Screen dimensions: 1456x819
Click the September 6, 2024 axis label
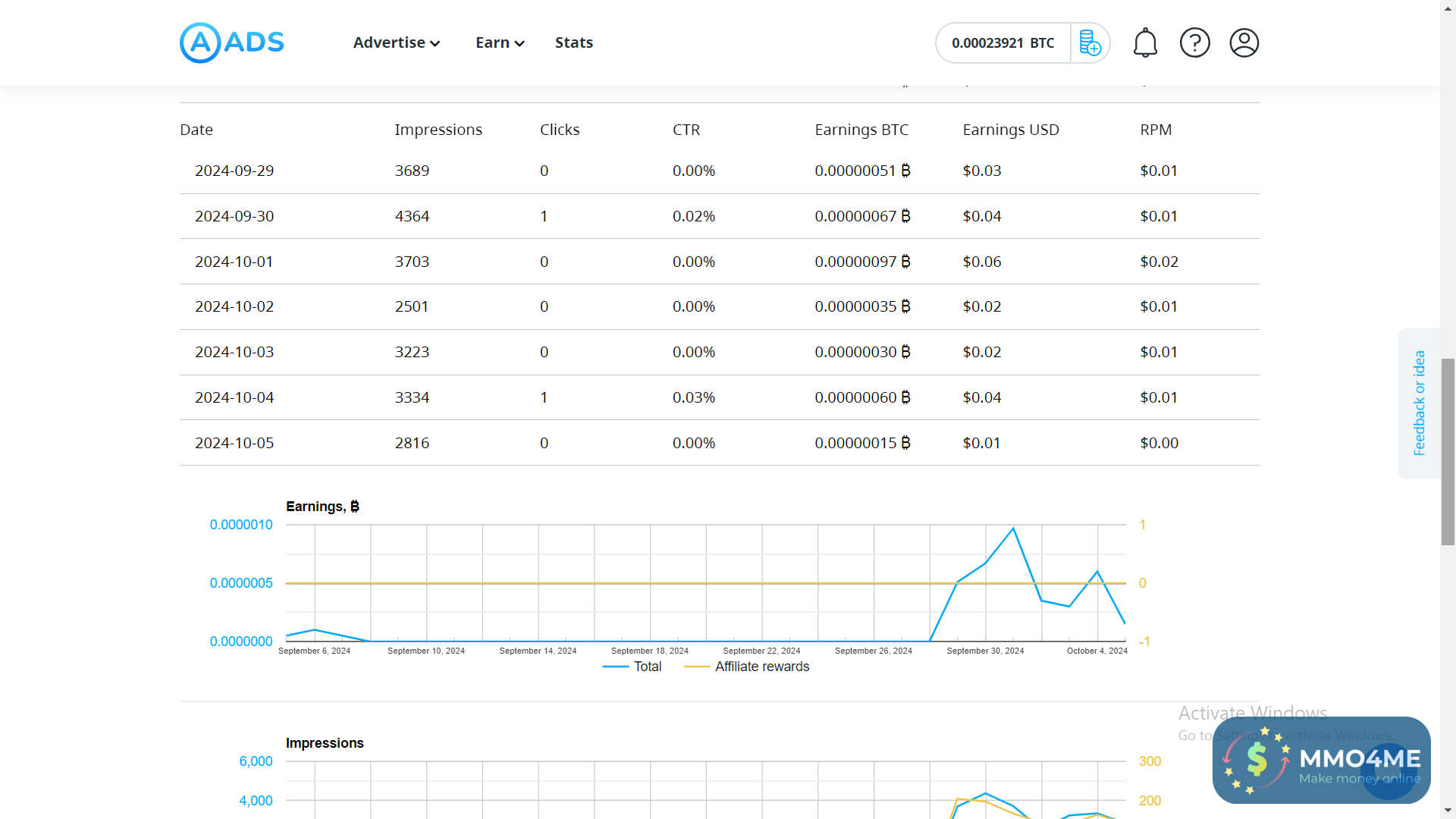[x=314, y=651]
